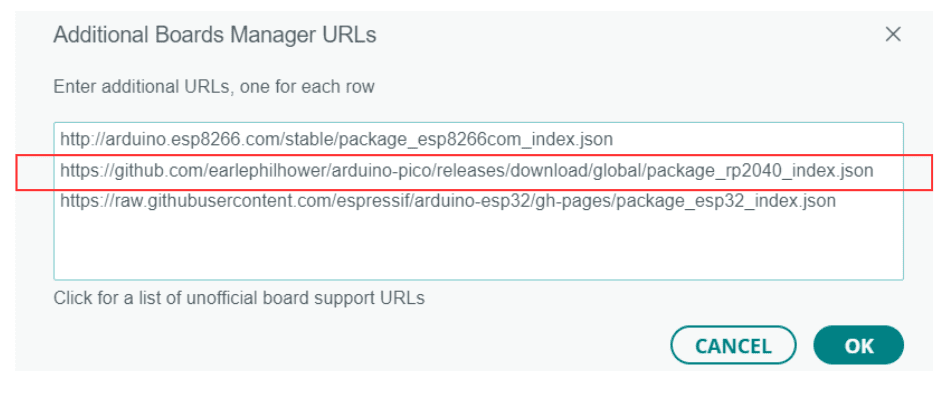
Task: Click the dialog title Additional Boards Manager URLs
Action: pos(215,35)
